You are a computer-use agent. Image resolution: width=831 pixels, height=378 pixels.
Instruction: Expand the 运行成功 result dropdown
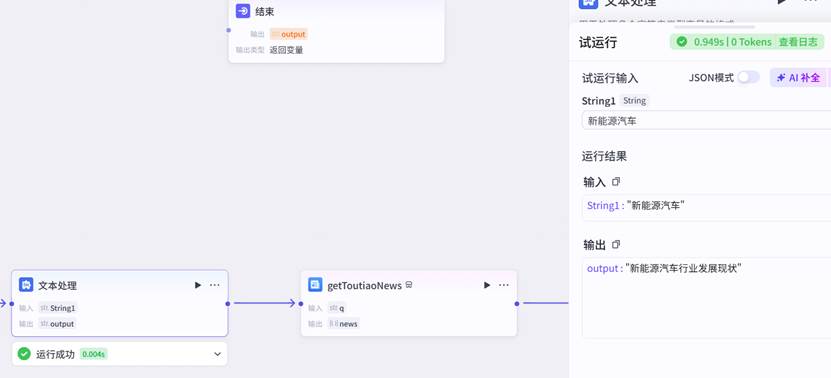217,354
